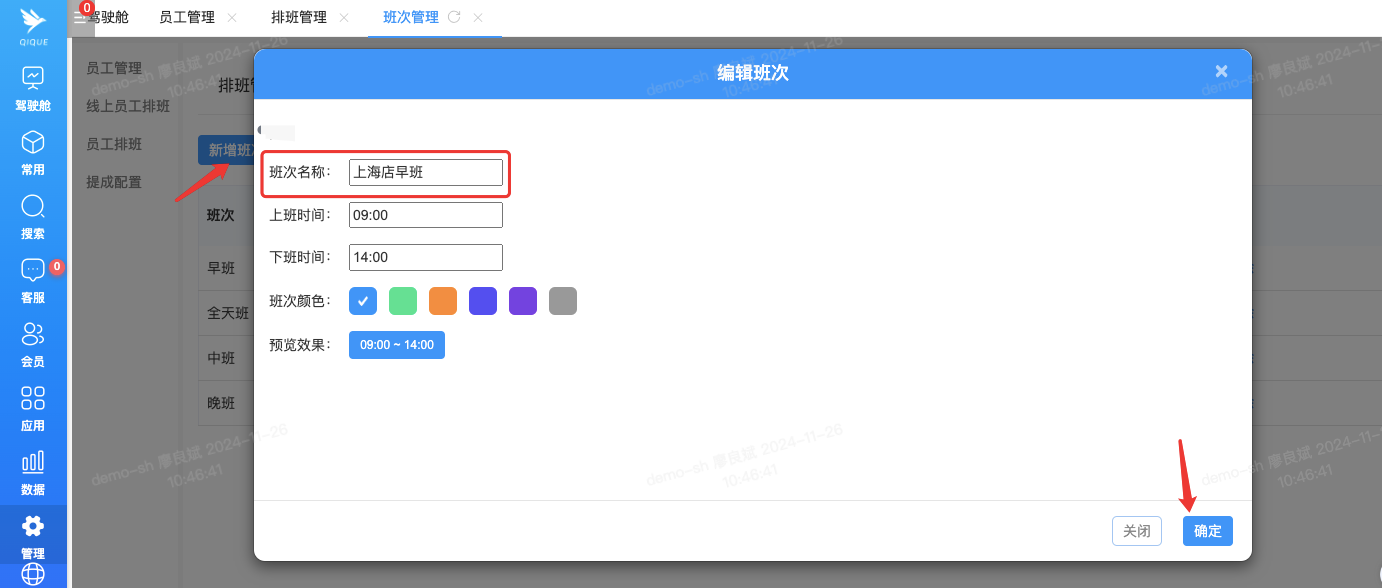The height and width of the screenshot is (588, 1382).
Task: Open the 驾驶舱 dashboard sidebar icon
Action: click(x=33, y=78)
